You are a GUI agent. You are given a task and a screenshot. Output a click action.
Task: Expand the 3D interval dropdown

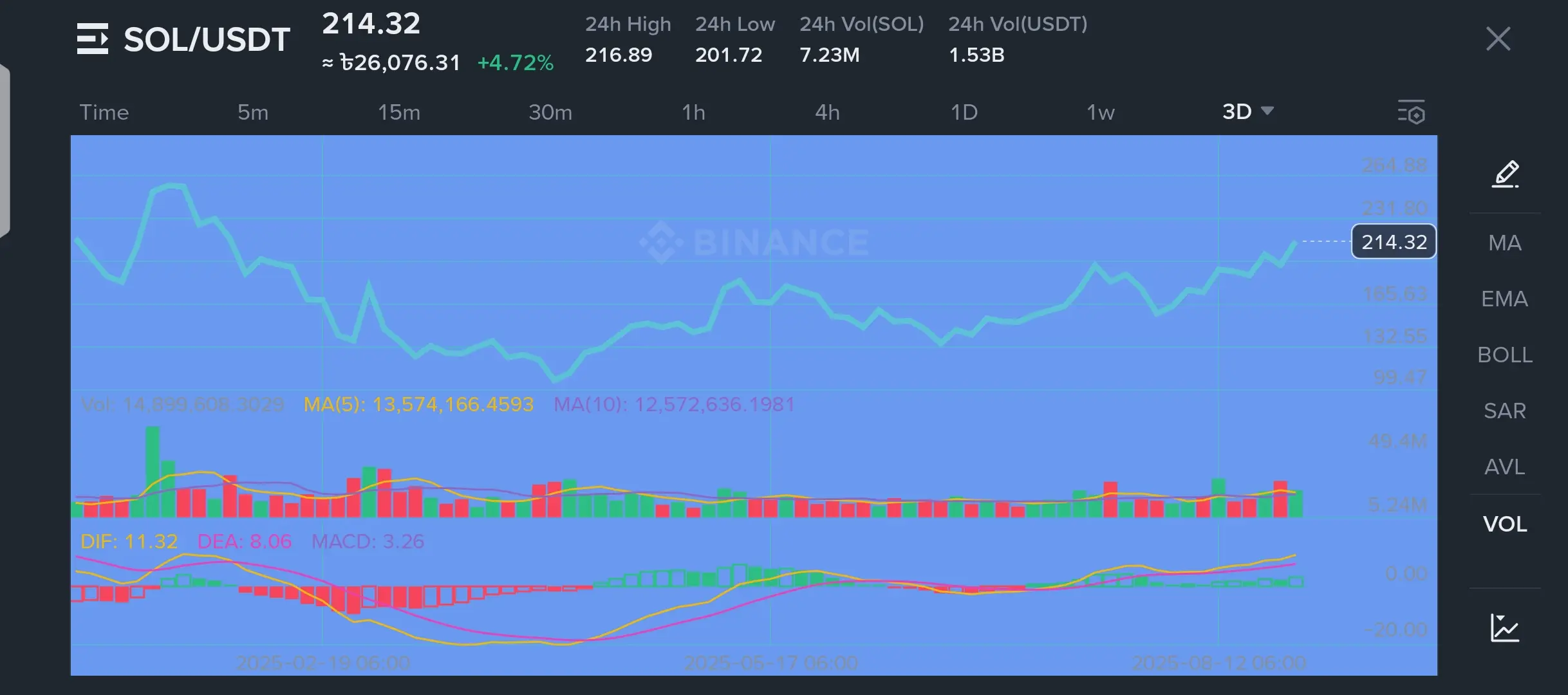(x=1248, y=112)
